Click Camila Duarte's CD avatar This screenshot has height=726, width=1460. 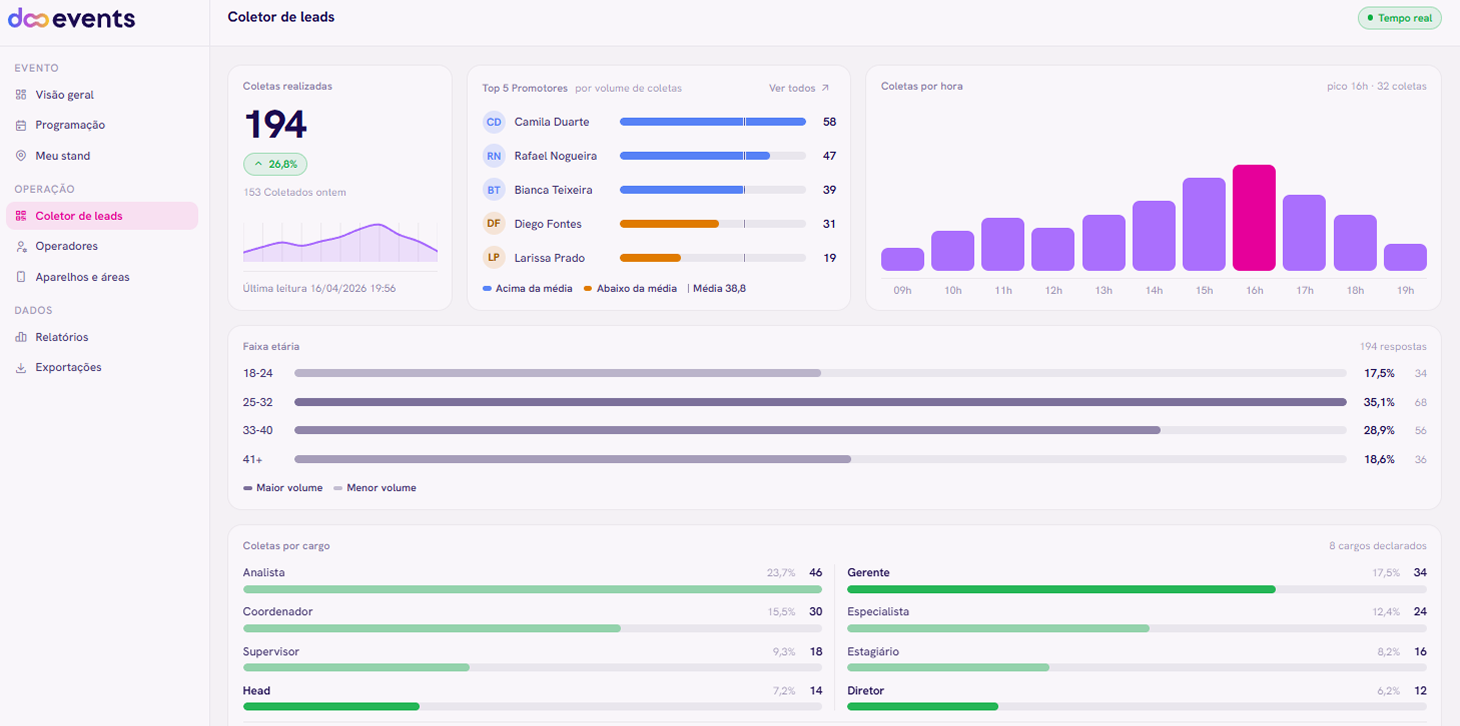[x=494, y=122]
